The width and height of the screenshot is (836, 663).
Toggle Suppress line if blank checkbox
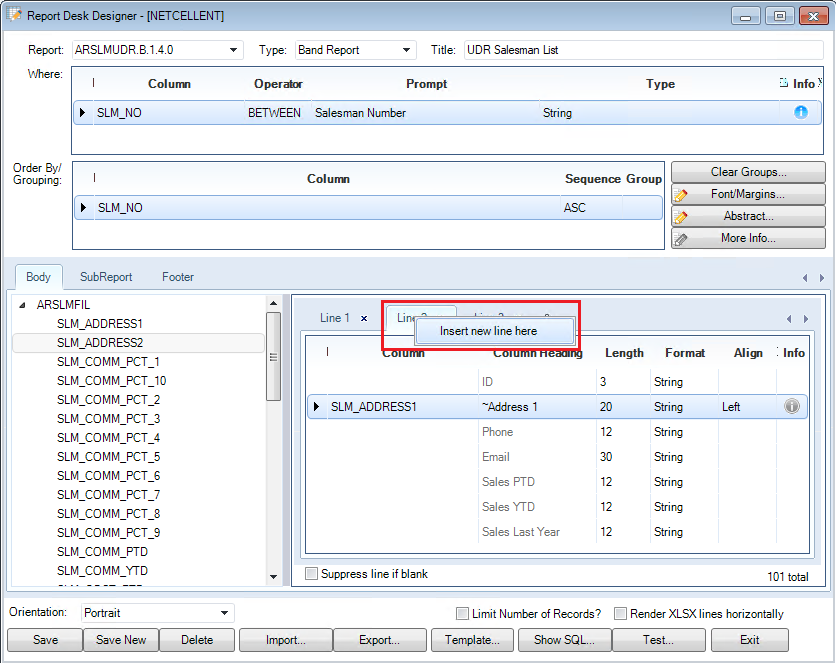point(311,573)
